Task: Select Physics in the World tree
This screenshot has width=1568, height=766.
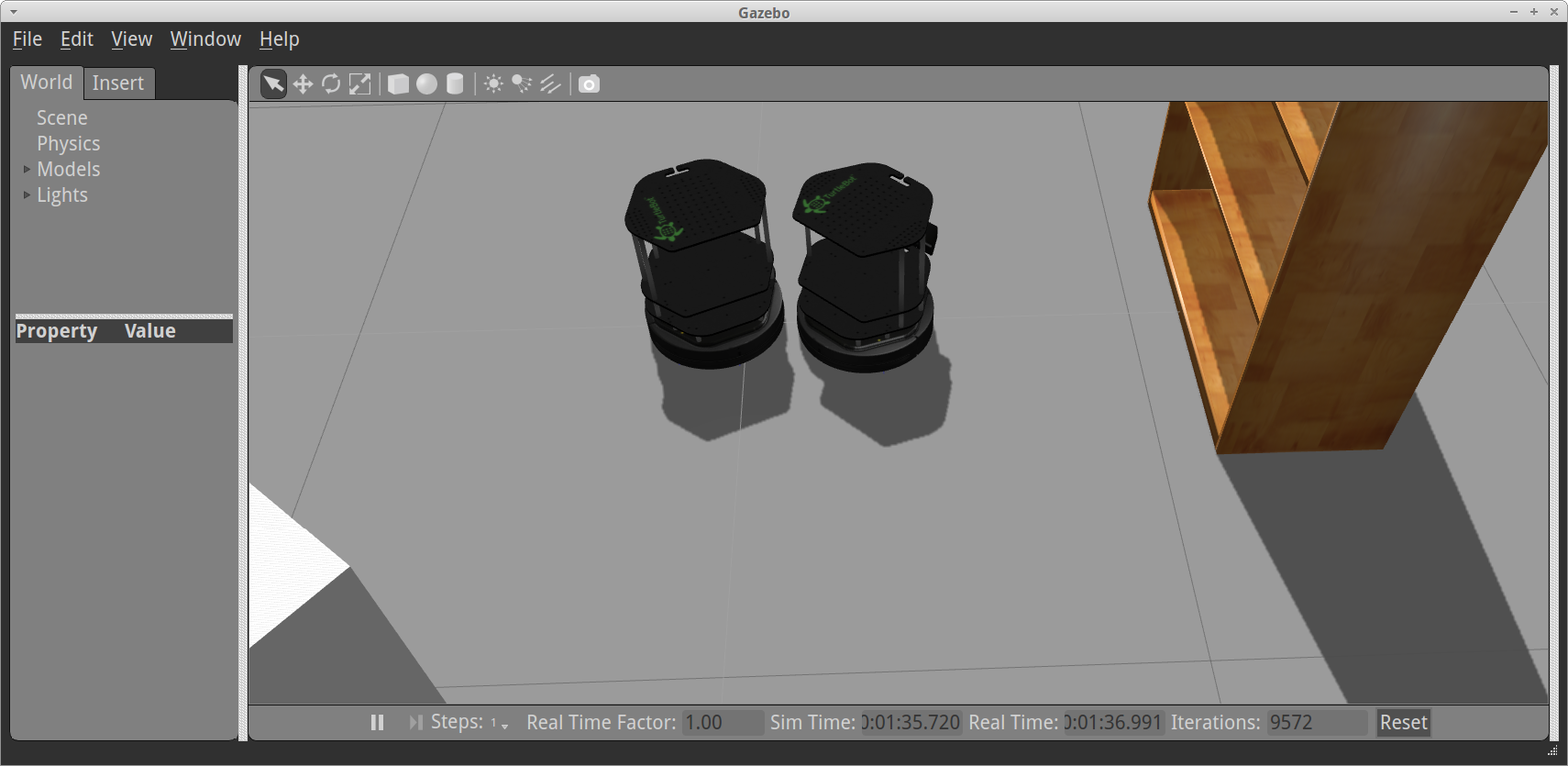Action: pos(69,144)
